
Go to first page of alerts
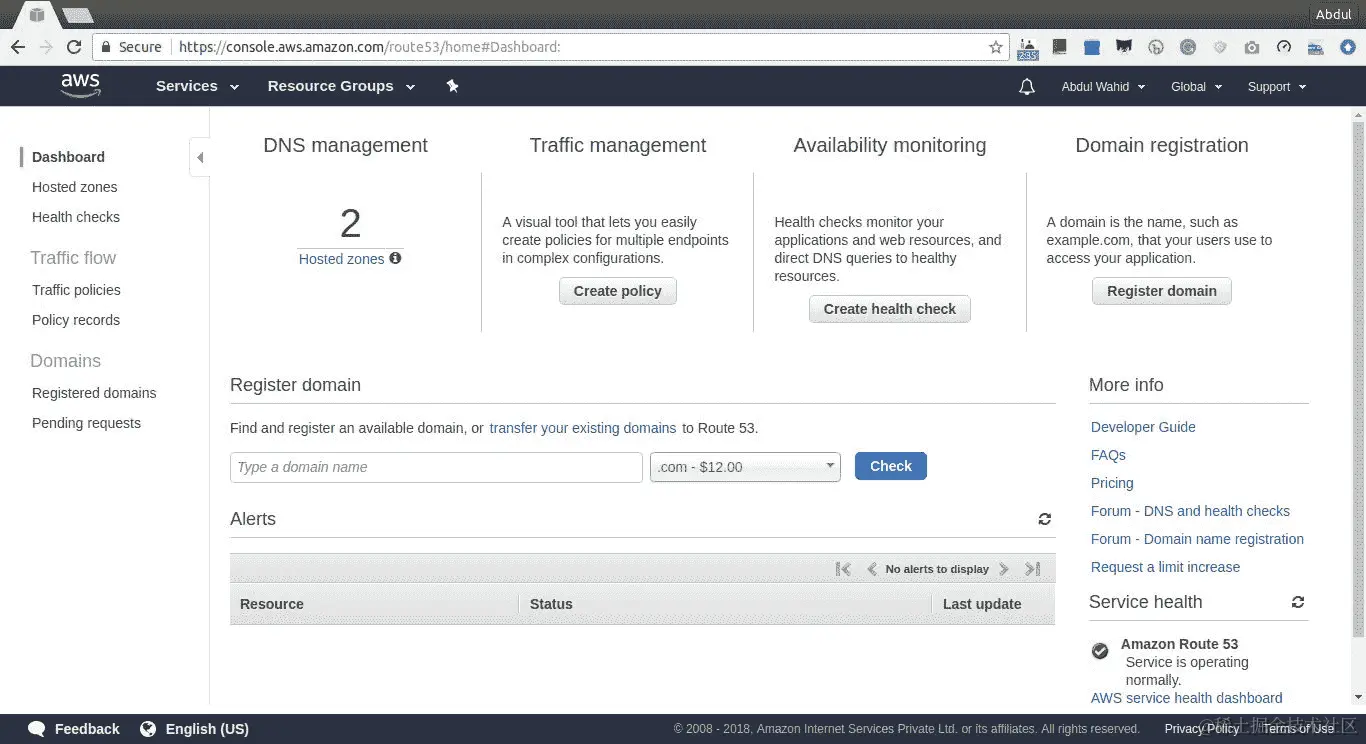pyautogui.click(x=843, y=569)
